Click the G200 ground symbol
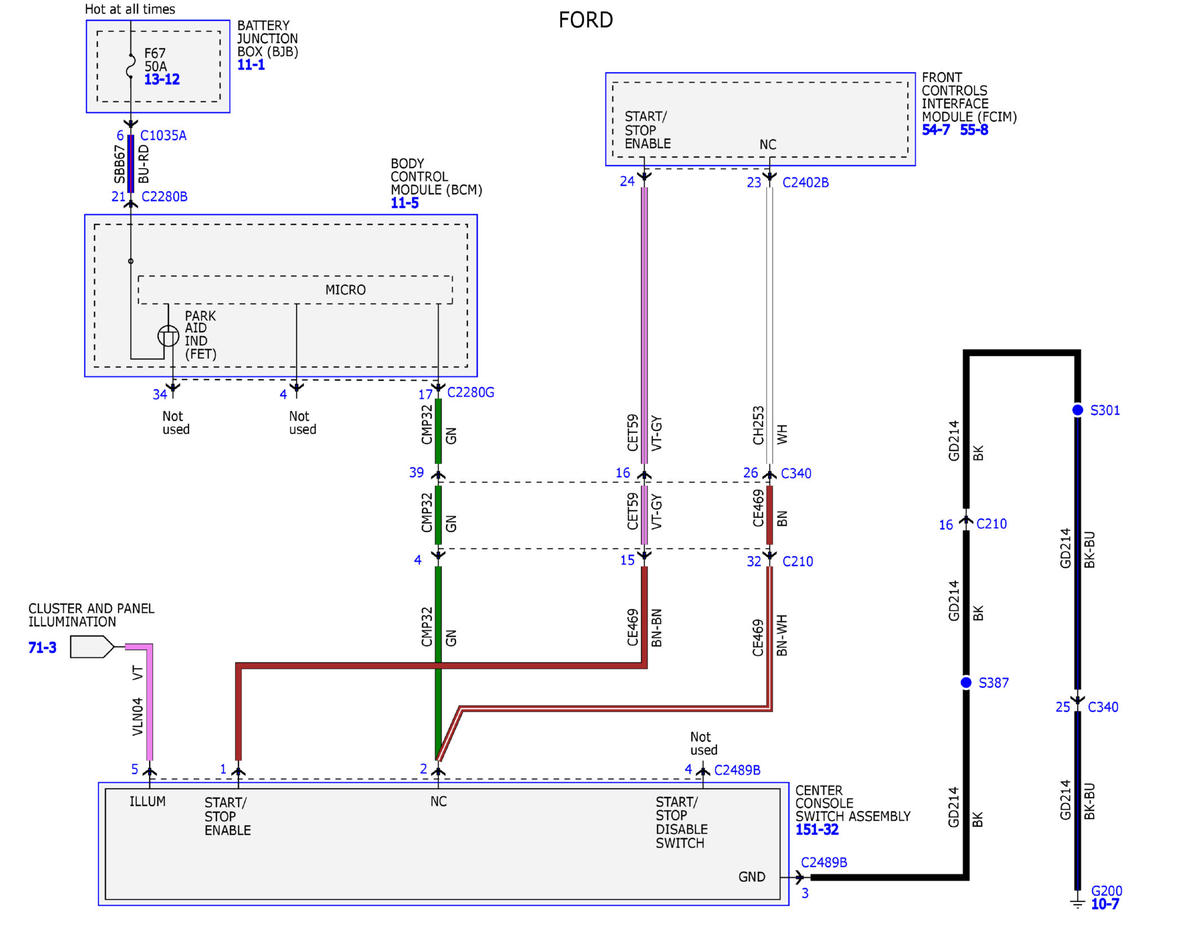The height and width of the screenshot is (927, 1200). tap(1078, 902)
